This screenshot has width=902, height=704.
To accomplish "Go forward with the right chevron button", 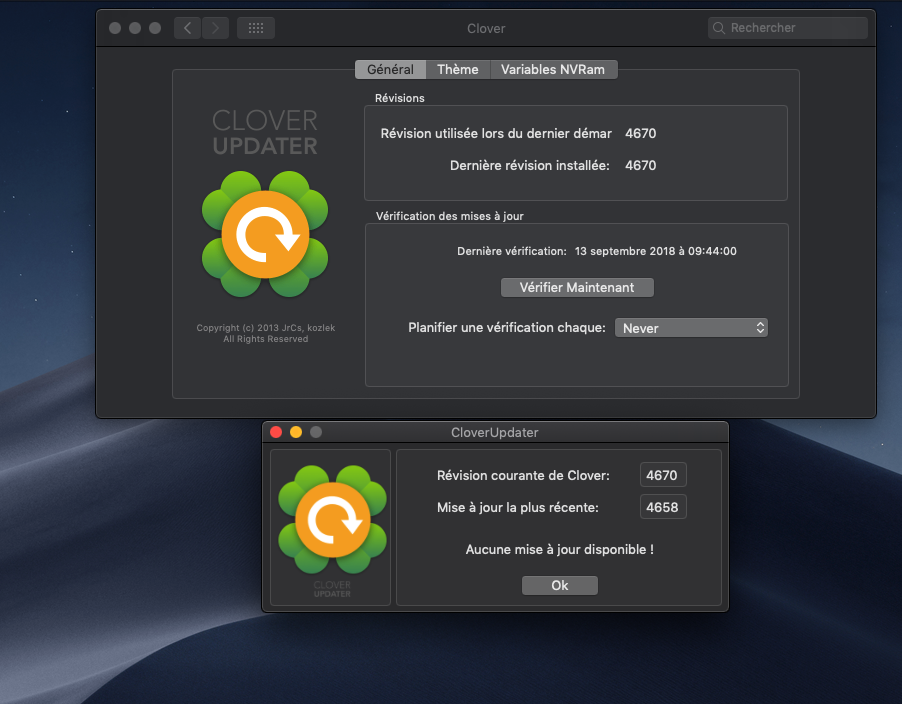I will click(215, 28).
